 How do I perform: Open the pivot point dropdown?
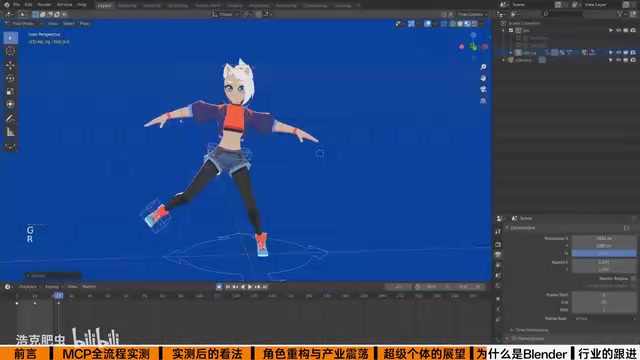point(247,14)
